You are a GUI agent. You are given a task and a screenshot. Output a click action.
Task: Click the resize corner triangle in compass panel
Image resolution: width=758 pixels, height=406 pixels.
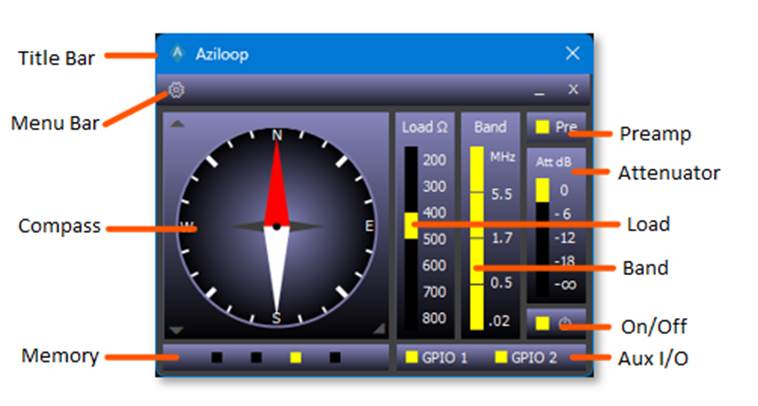(x=379, y=329)
